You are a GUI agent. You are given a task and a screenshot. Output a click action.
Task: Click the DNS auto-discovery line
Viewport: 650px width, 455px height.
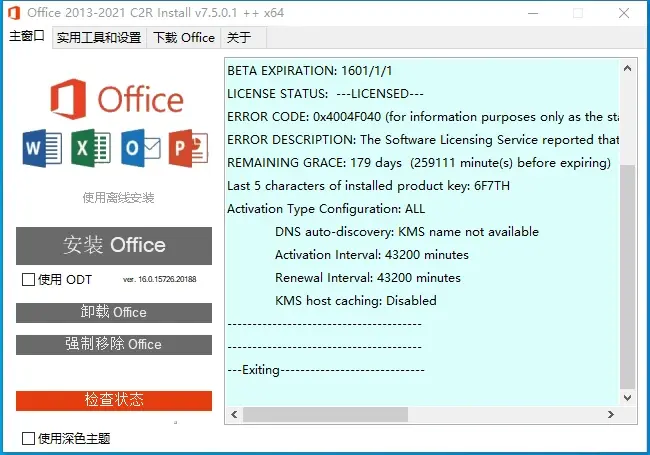(407, 232)
